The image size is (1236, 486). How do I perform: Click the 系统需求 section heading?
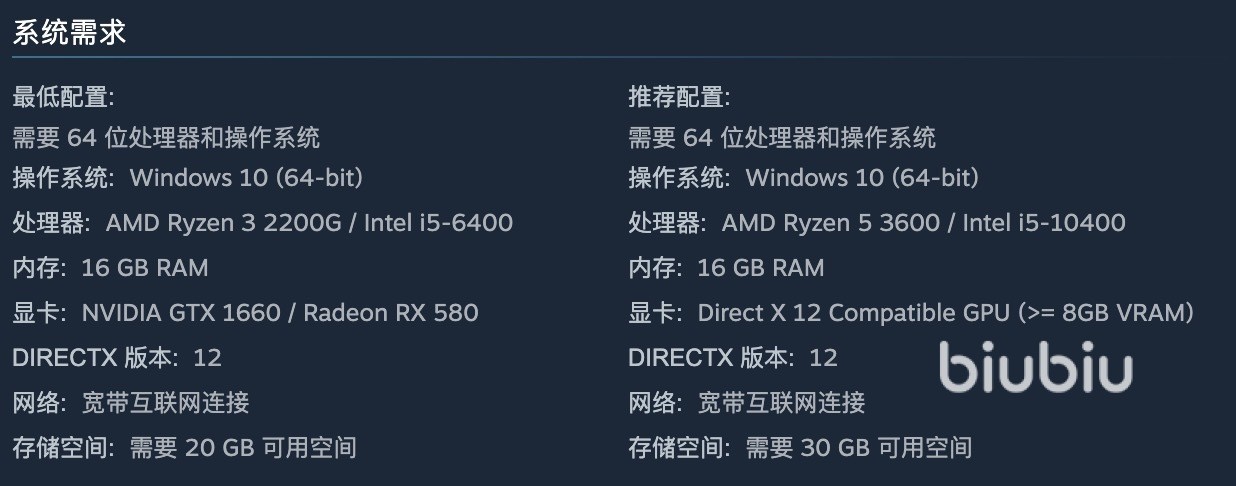pyautogui.click(x=69, y=32)
